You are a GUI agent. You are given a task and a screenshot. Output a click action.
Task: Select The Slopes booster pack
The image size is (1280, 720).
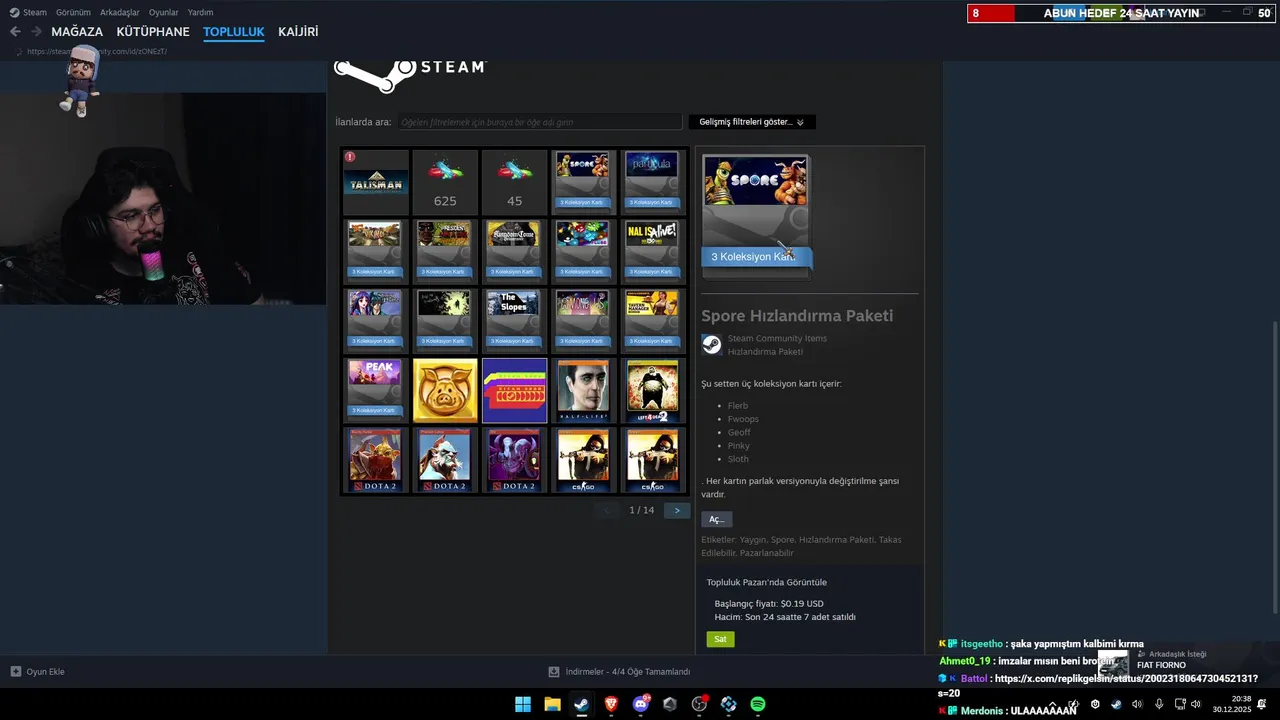tap(514, 321)
